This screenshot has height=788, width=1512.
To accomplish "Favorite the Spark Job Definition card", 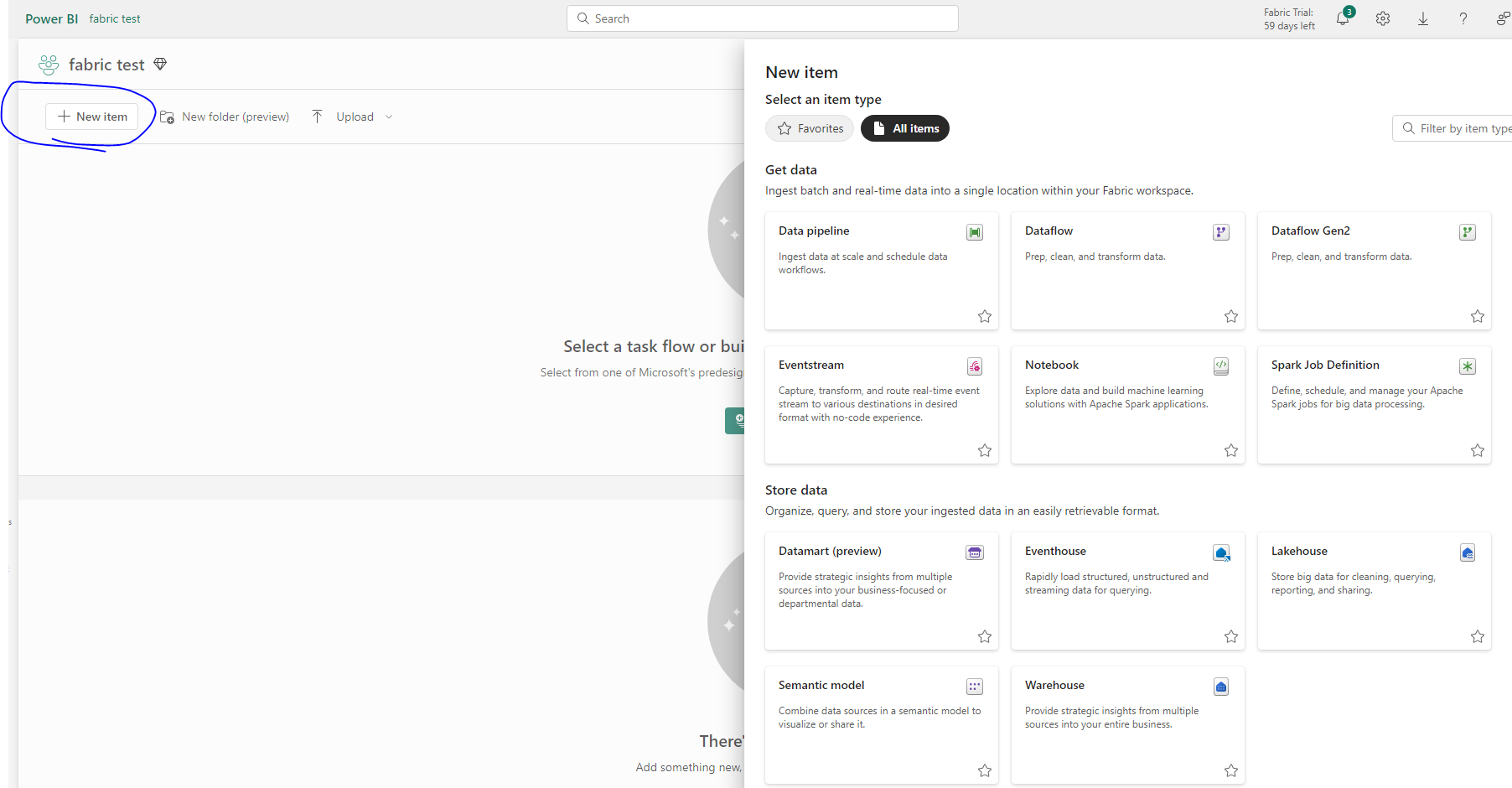I will point(1478,450).
